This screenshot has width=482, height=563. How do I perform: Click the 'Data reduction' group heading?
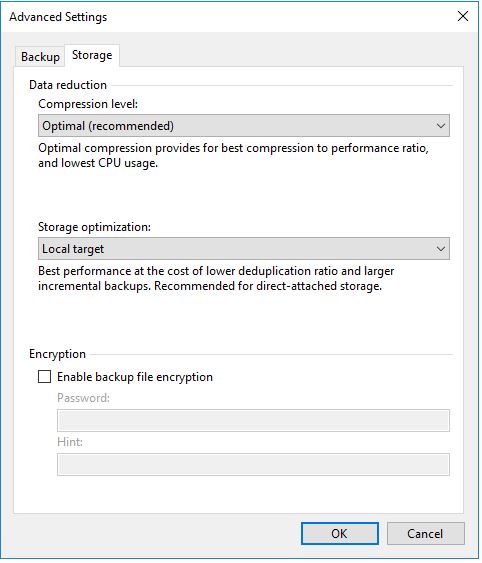tap(68, 85)
